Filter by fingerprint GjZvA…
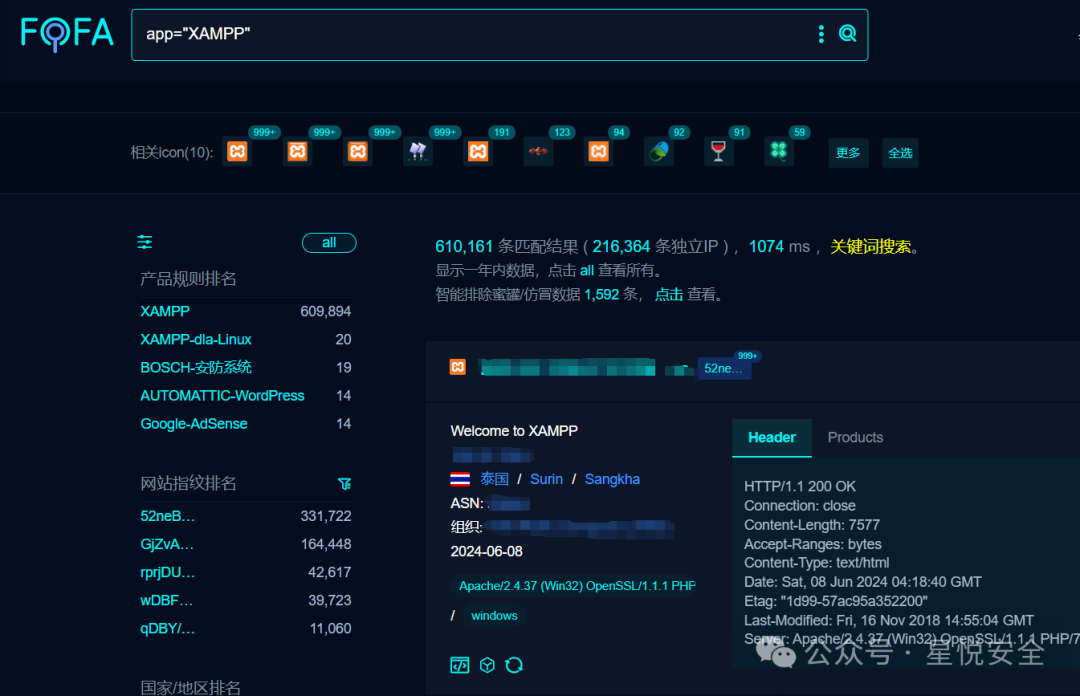Viewport: 1080px width, 696px height. [167, 544]
